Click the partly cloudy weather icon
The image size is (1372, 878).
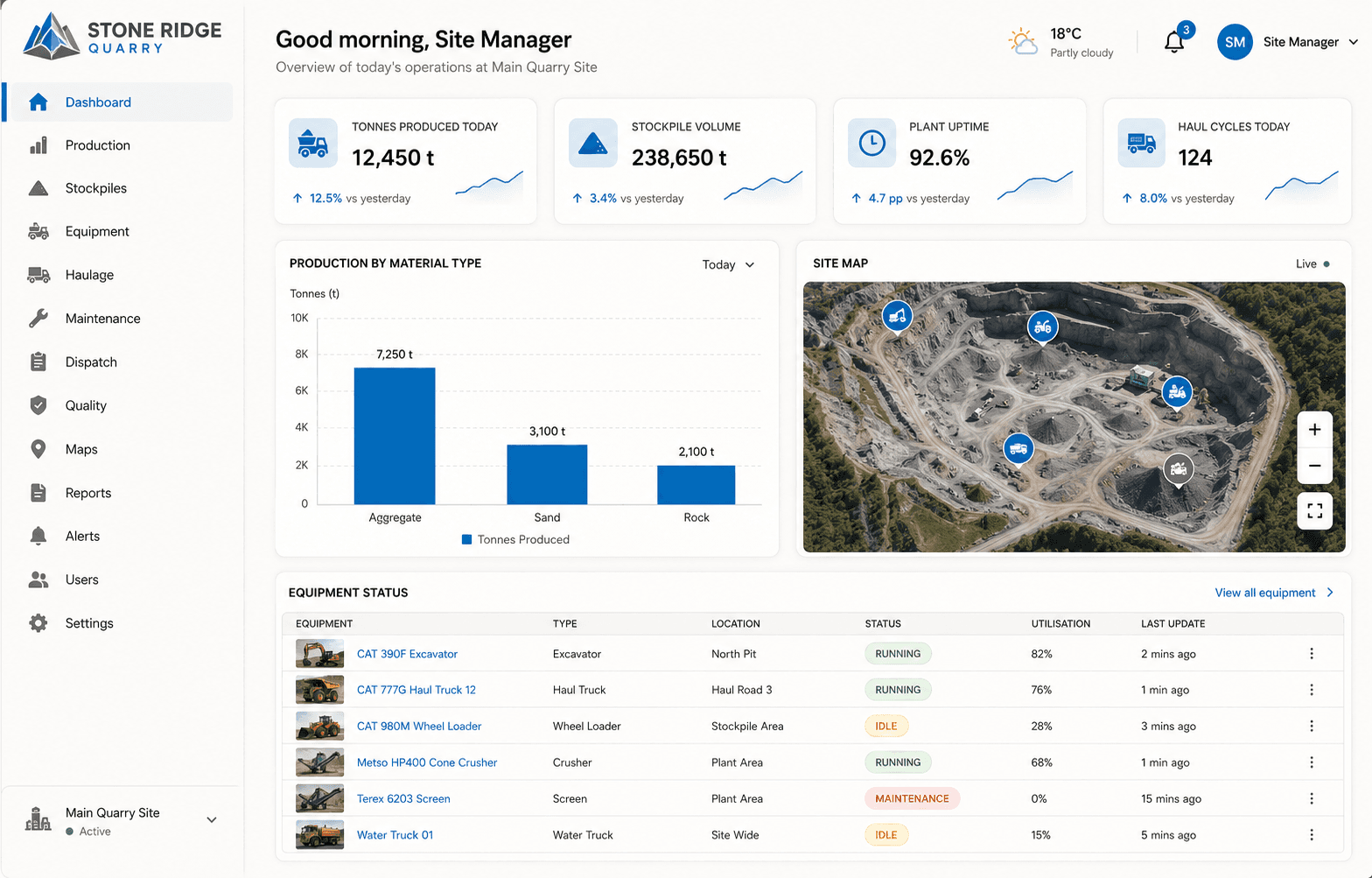pos(1022,41)
